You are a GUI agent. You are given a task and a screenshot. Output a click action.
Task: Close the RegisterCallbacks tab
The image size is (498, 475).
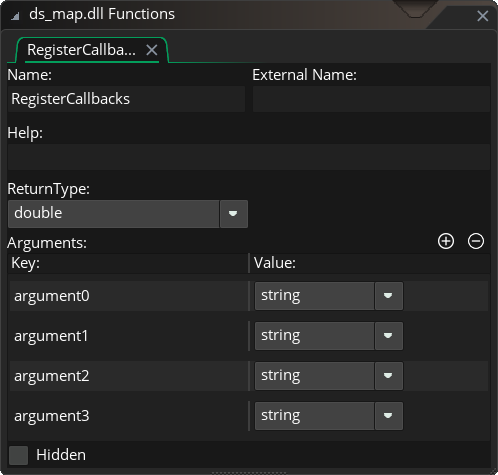[152, 50]
